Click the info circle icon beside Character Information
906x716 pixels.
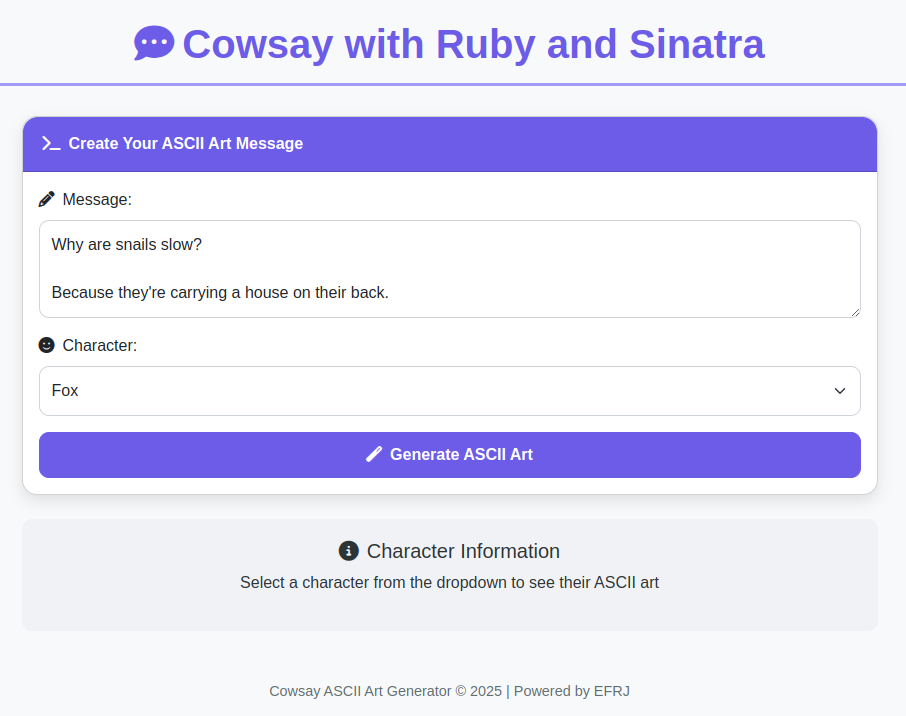(x=348, y=551)
